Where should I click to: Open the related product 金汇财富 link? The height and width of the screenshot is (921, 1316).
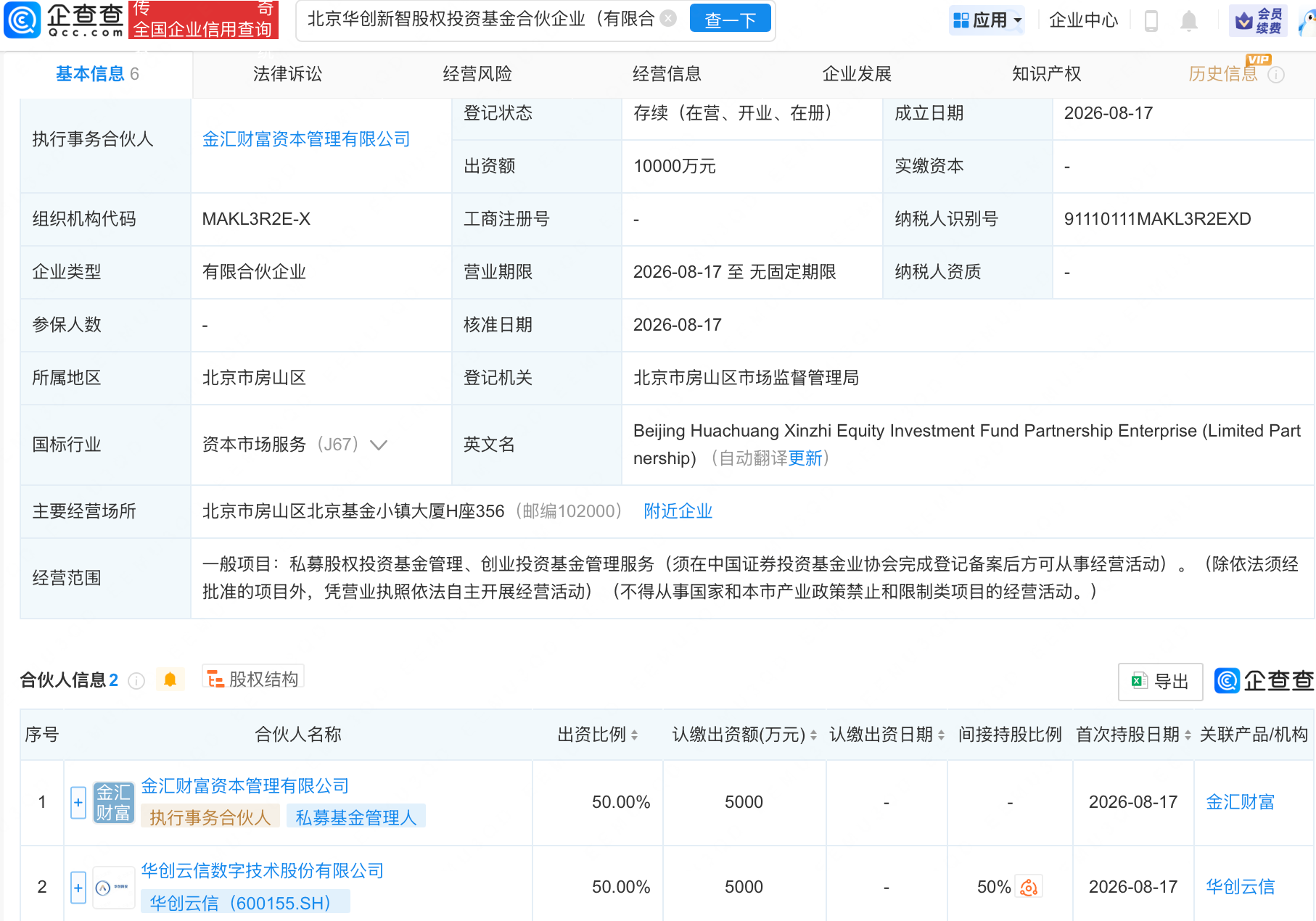1241,802
